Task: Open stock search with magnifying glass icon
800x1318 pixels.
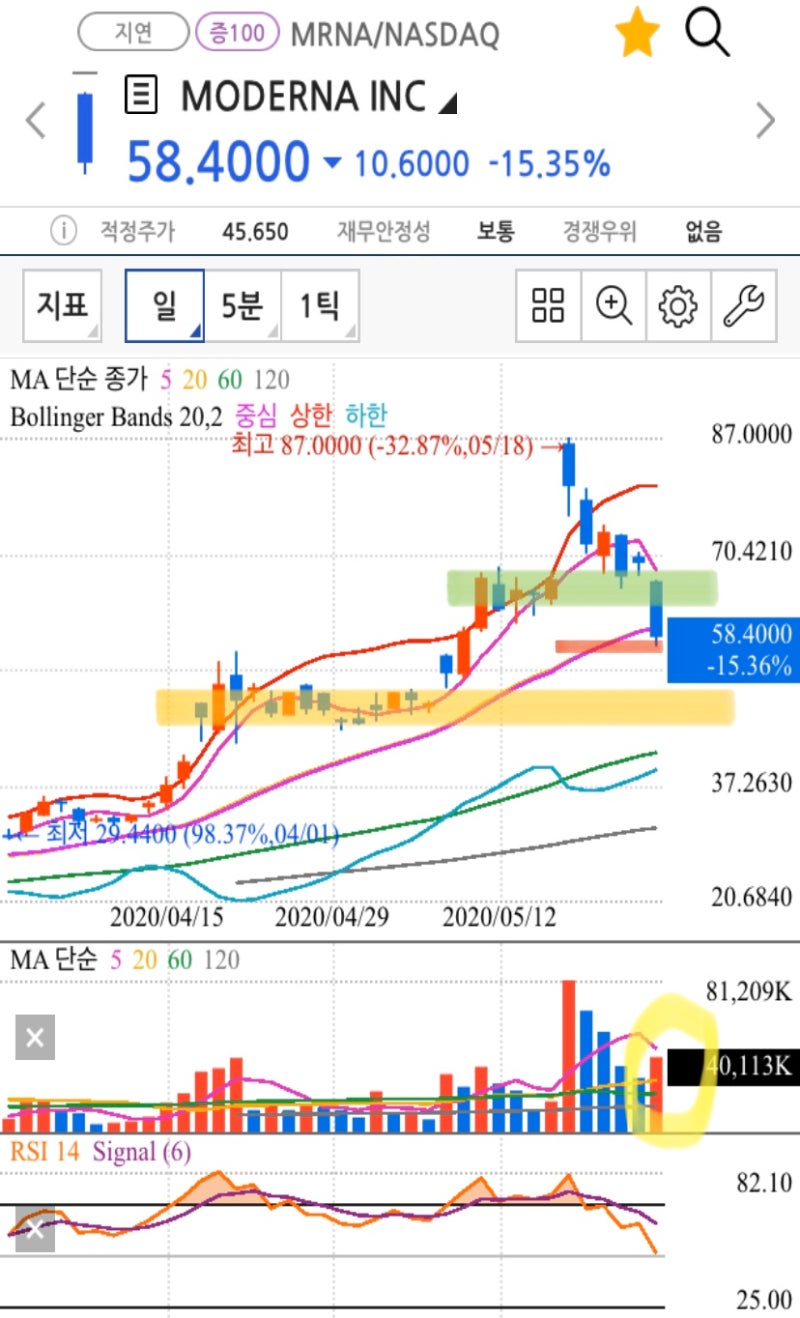Action: (707, 31)
